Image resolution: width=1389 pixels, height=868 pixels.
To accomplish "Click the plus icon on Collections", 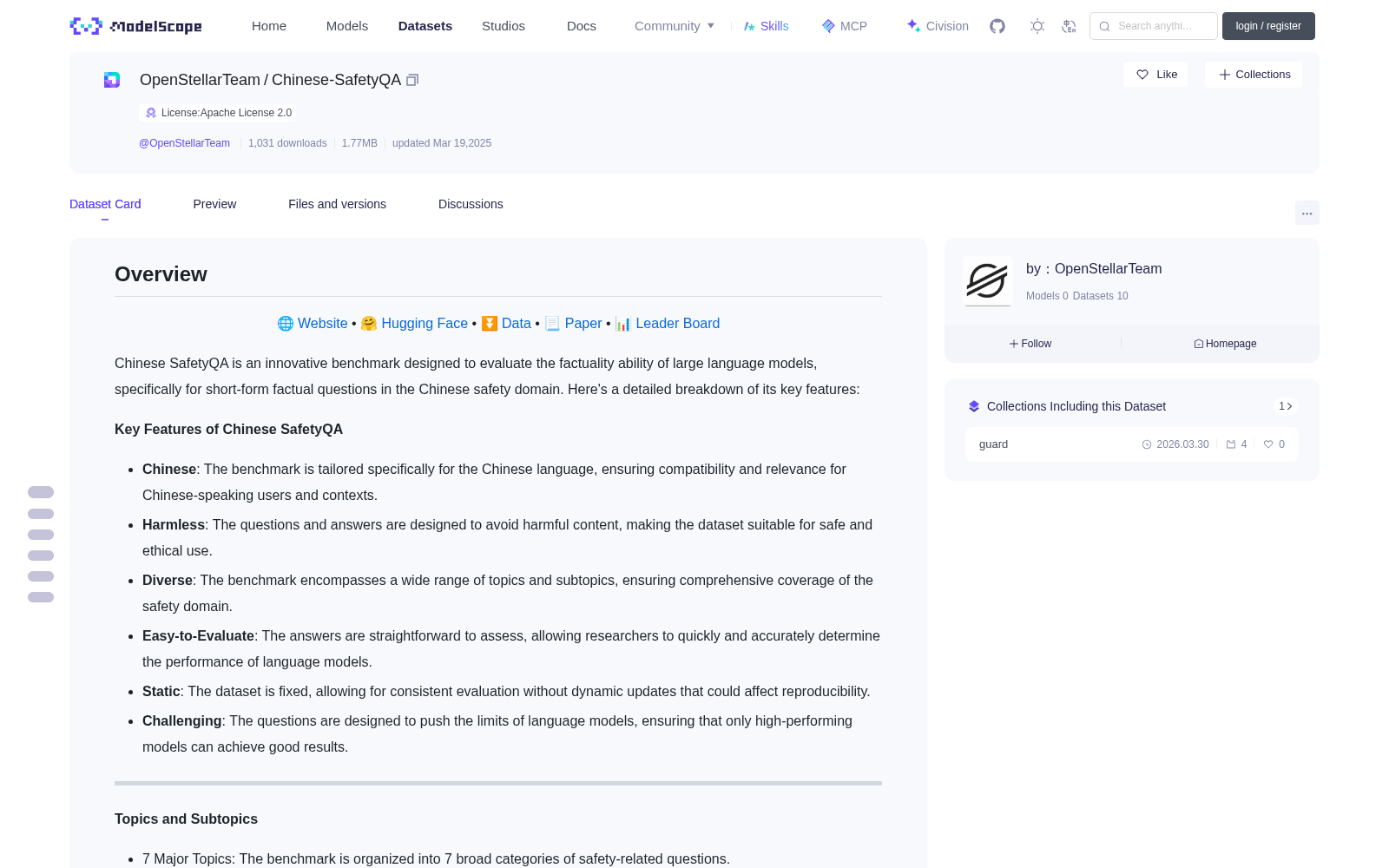I will click(1225, 75).
